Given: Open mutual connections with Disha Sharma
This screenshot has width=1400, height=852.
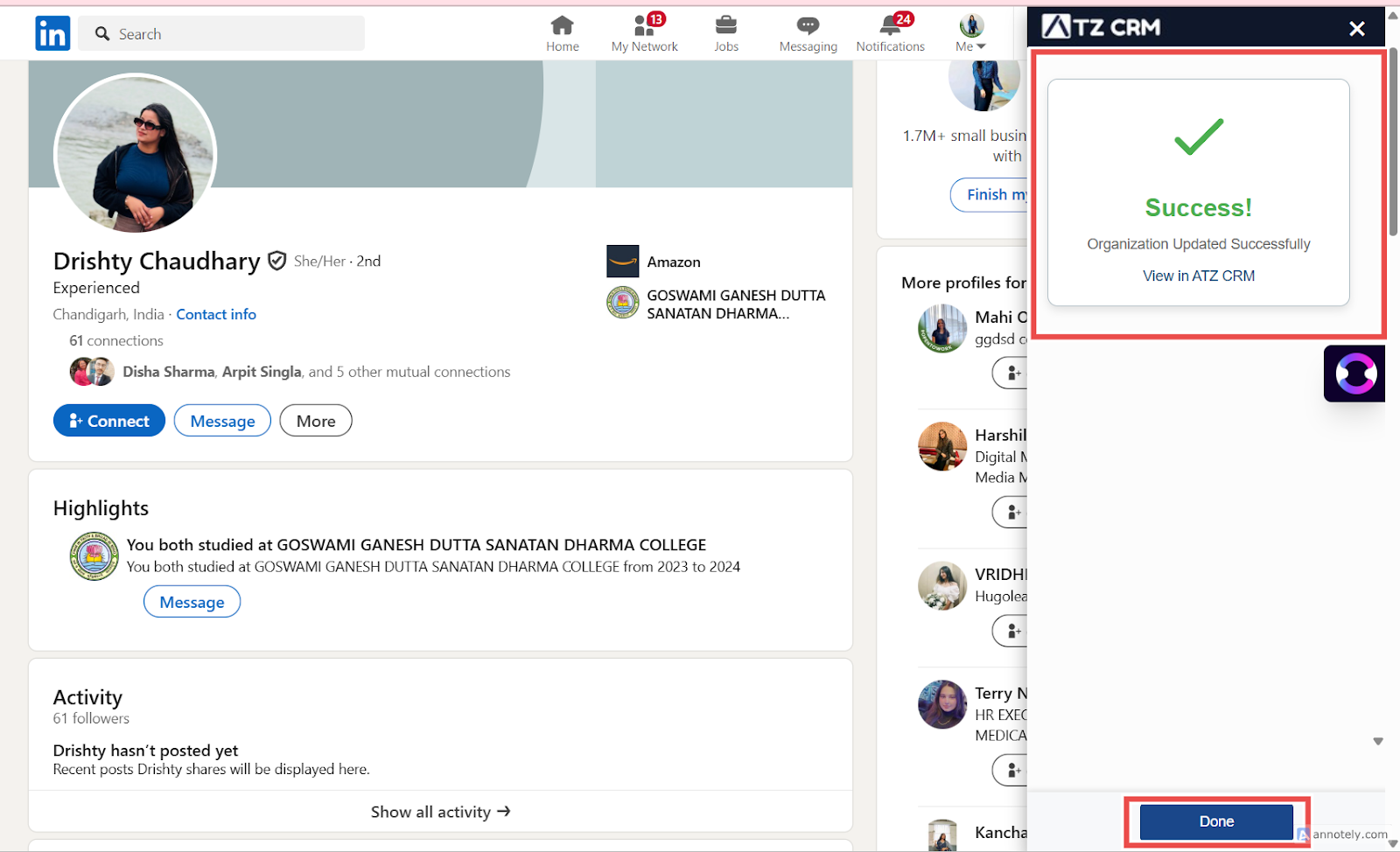Looking at the screenshot, I should click(x=316, y=372).
